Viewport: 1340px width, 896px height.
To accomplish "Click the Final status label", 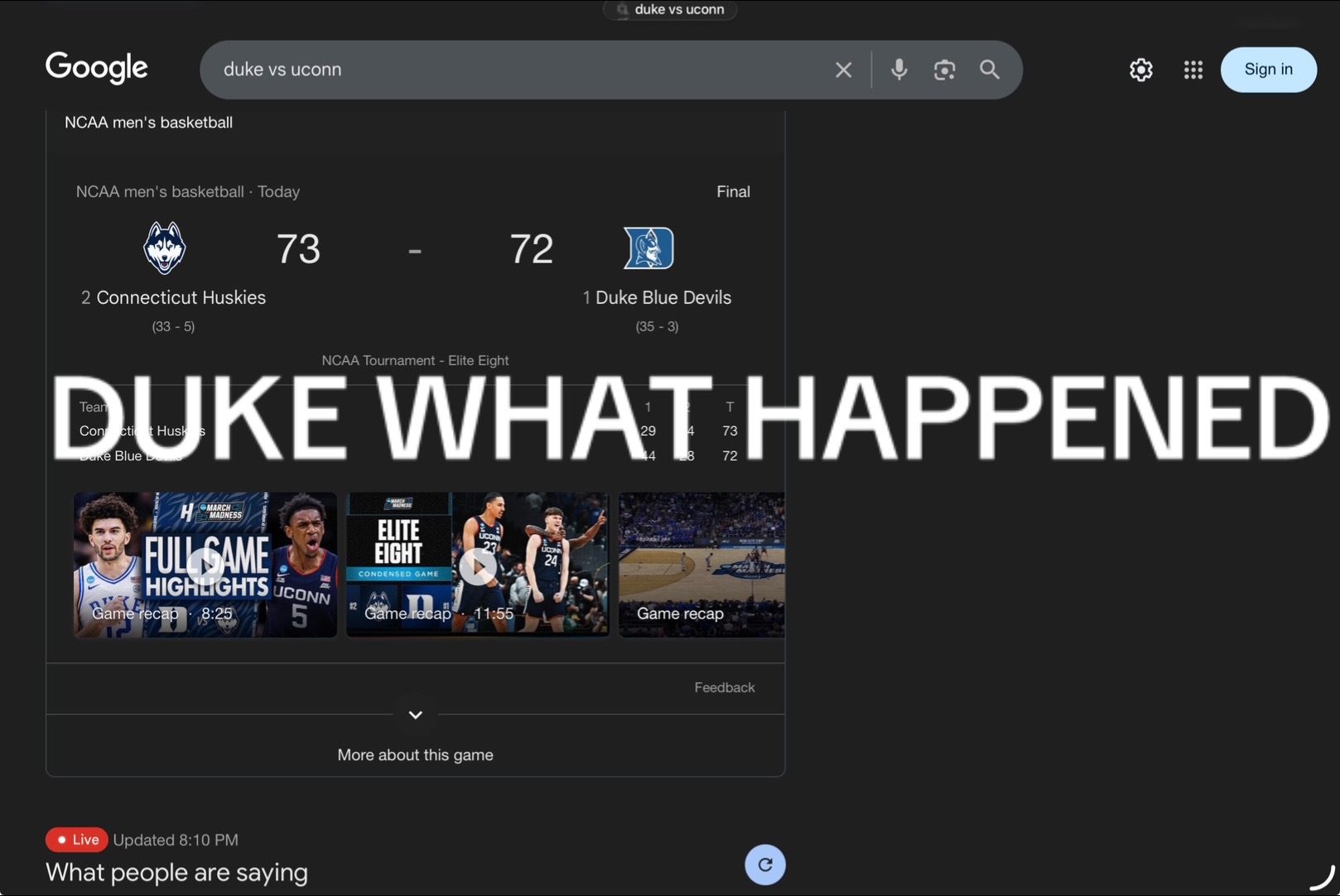I will coord(734,191).
